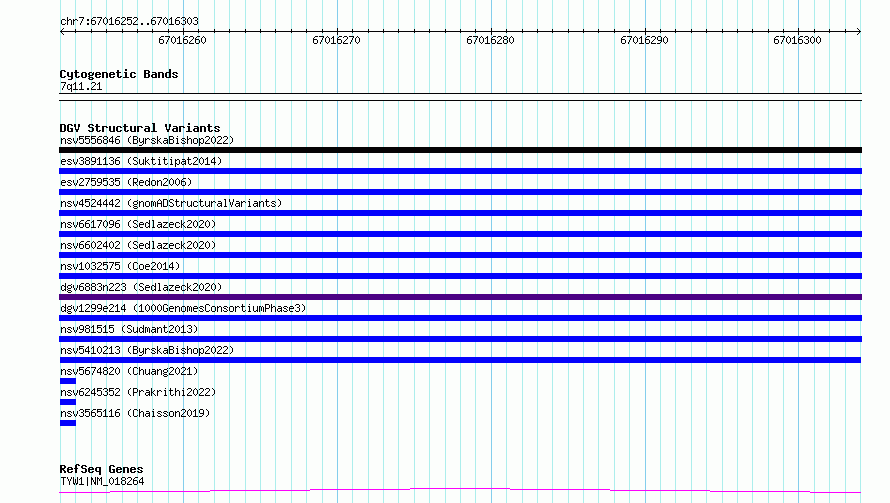Open variant esv2759535 (Redon2006) label
Image resolution: width=890 pixels, height=503 pixels.
[x=126, y=182]
